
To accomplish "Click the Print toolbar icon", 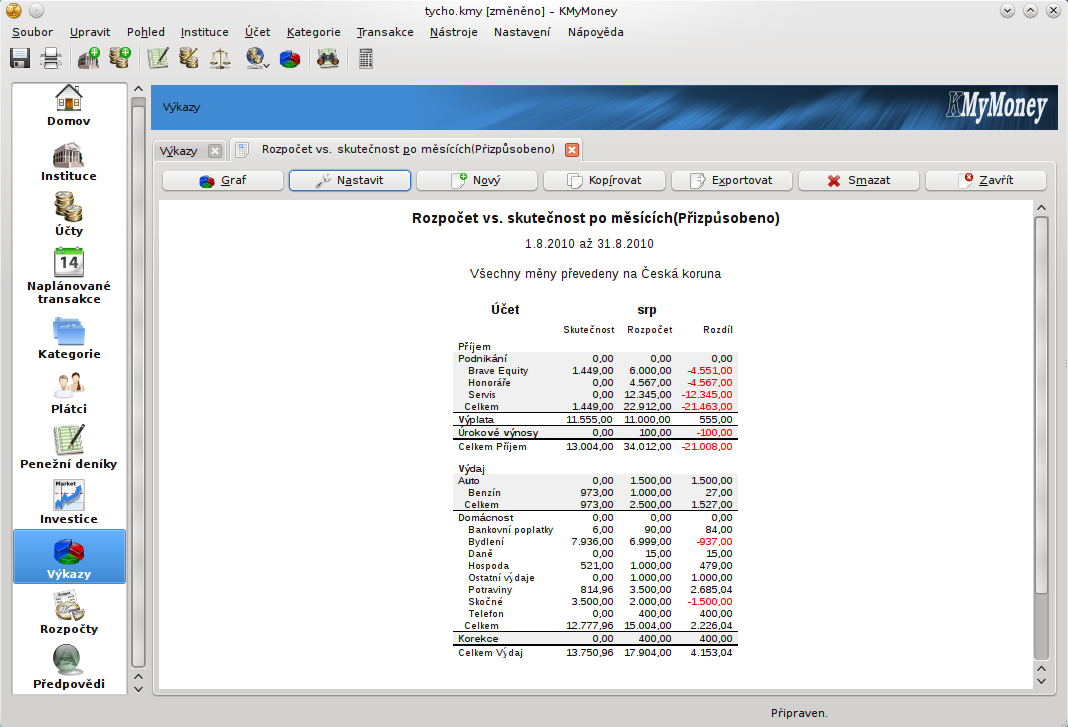I will 51,59.
